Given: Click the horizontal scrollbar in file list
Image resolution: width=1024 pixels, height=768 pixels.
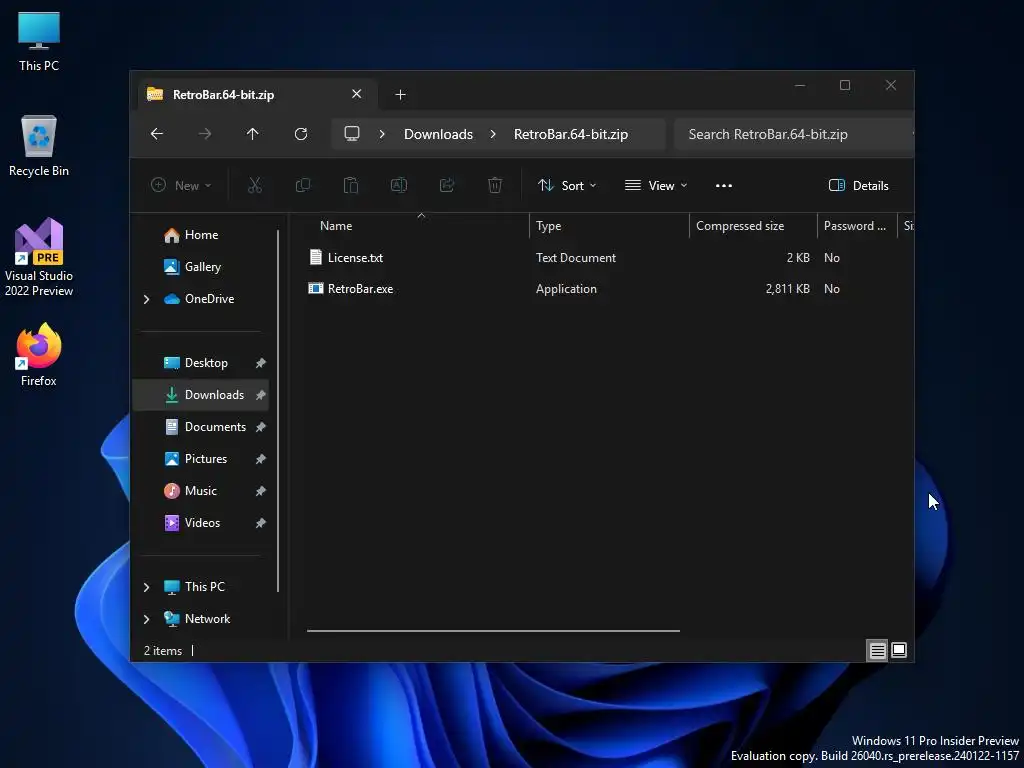Looking at the screenshot, I should coord(493,631).
